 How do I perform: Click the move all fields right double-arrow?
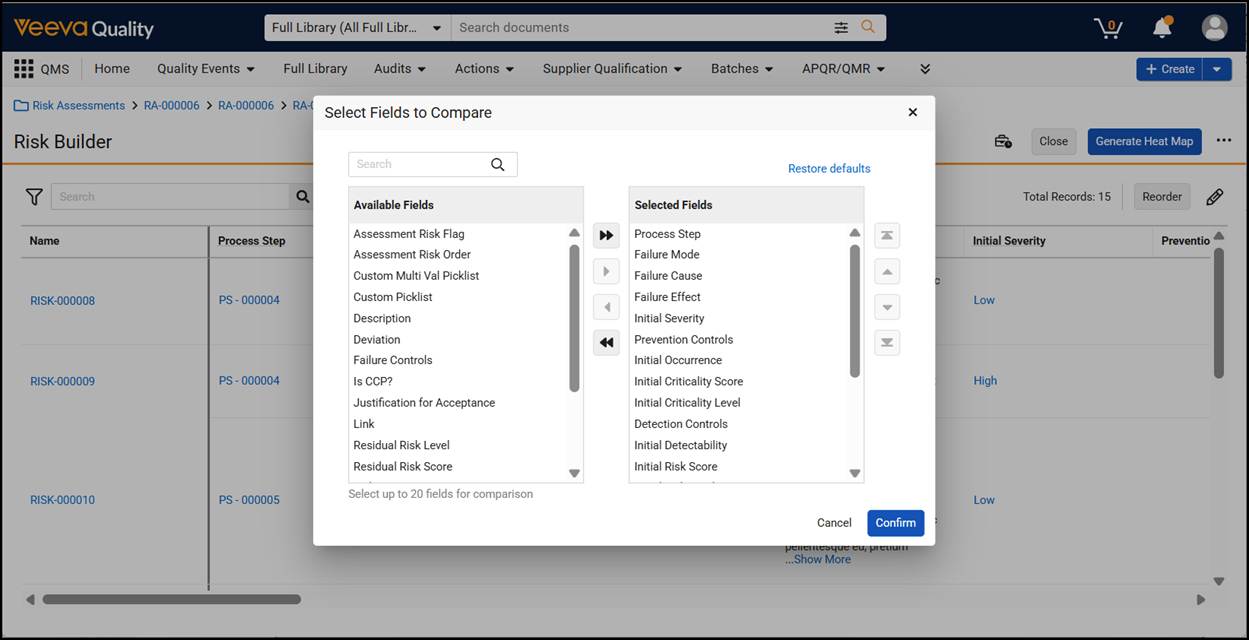pyautogui.click(x=606, y=235)
